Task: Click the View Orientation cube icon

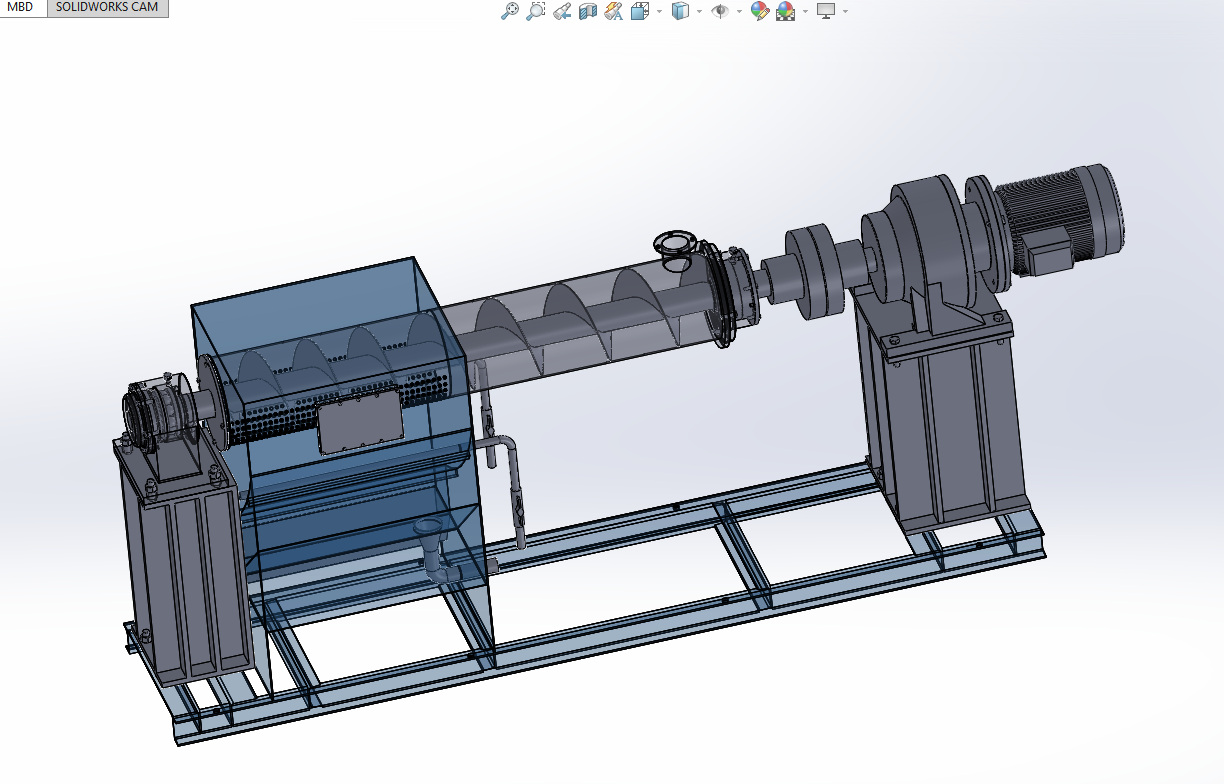Action: coord(640,11)
